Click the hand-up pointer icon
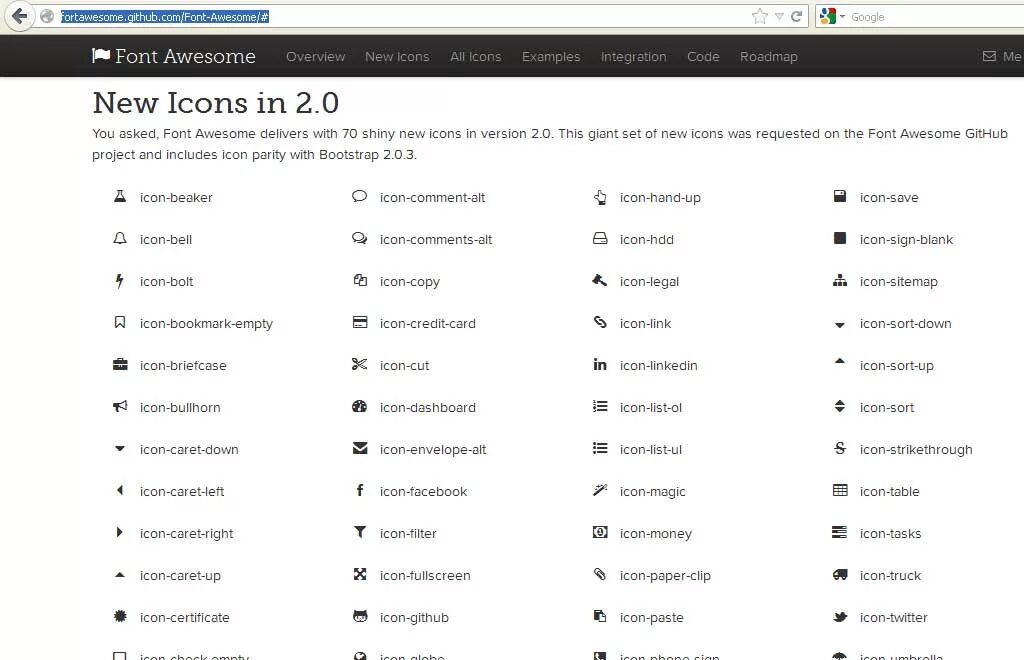The image size is (1024, 660). click(x=600, y=196)
